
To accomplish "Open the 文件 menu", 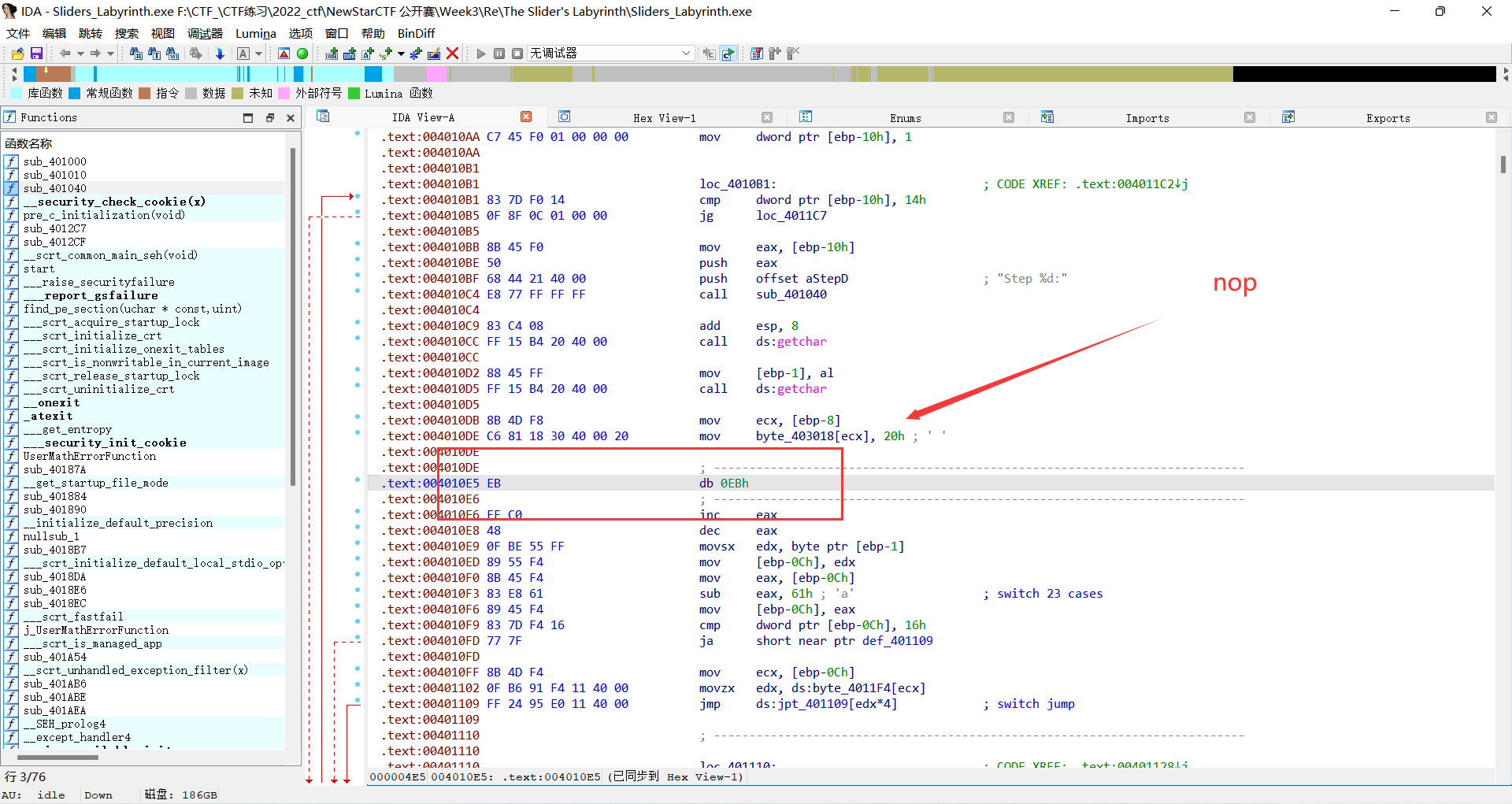I will point(18,33).
